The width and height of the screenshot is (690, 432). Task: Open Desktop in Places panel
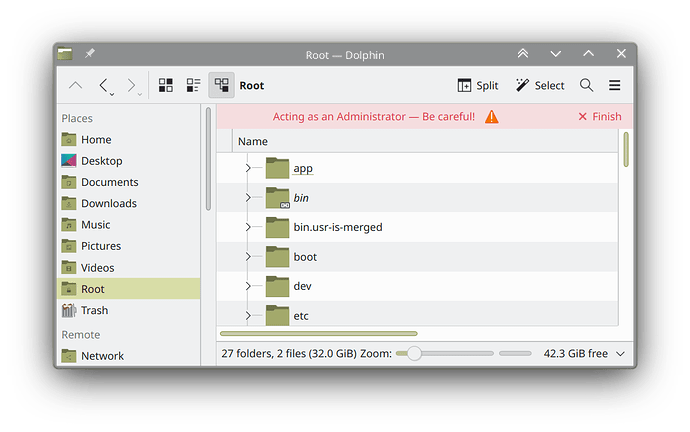[x=129, y=161]
